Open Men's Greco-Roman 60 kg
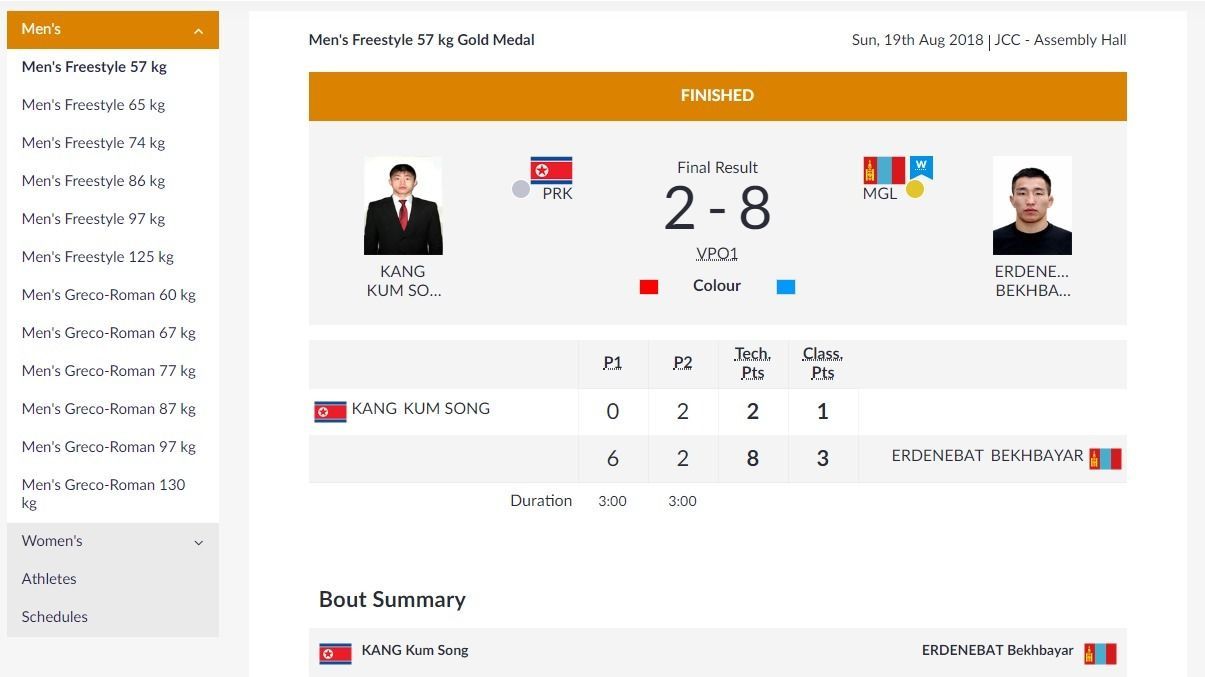This screenshot has width=1205, height=677. pos(109,295)
